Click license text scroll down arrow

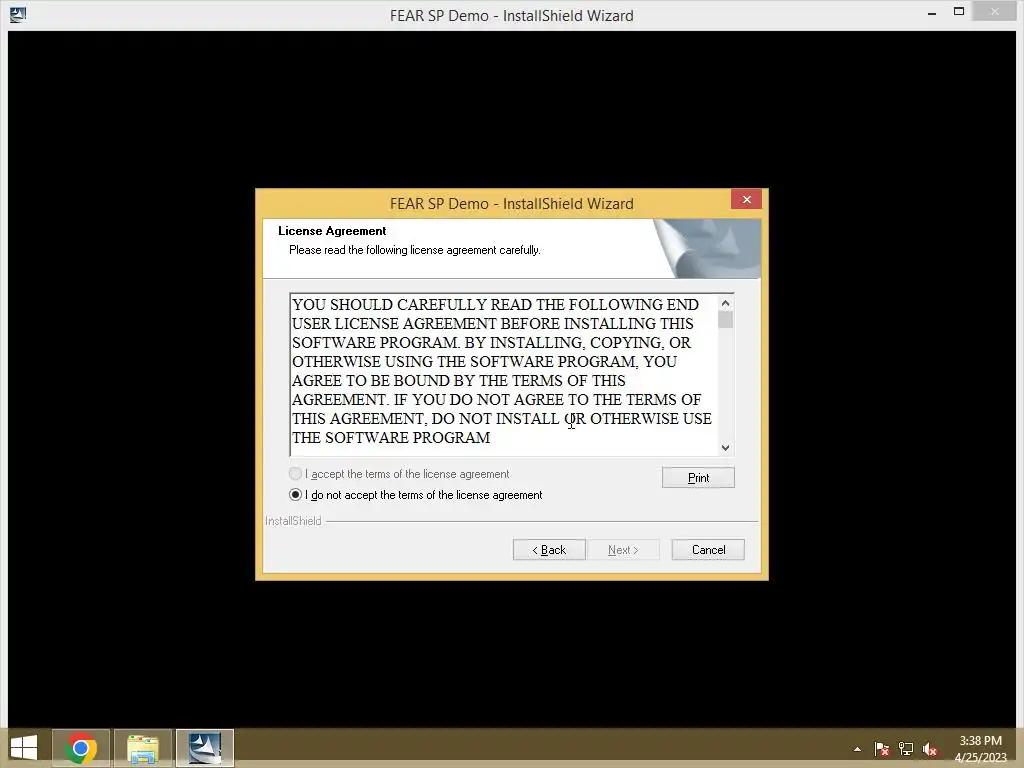point(725,448)
